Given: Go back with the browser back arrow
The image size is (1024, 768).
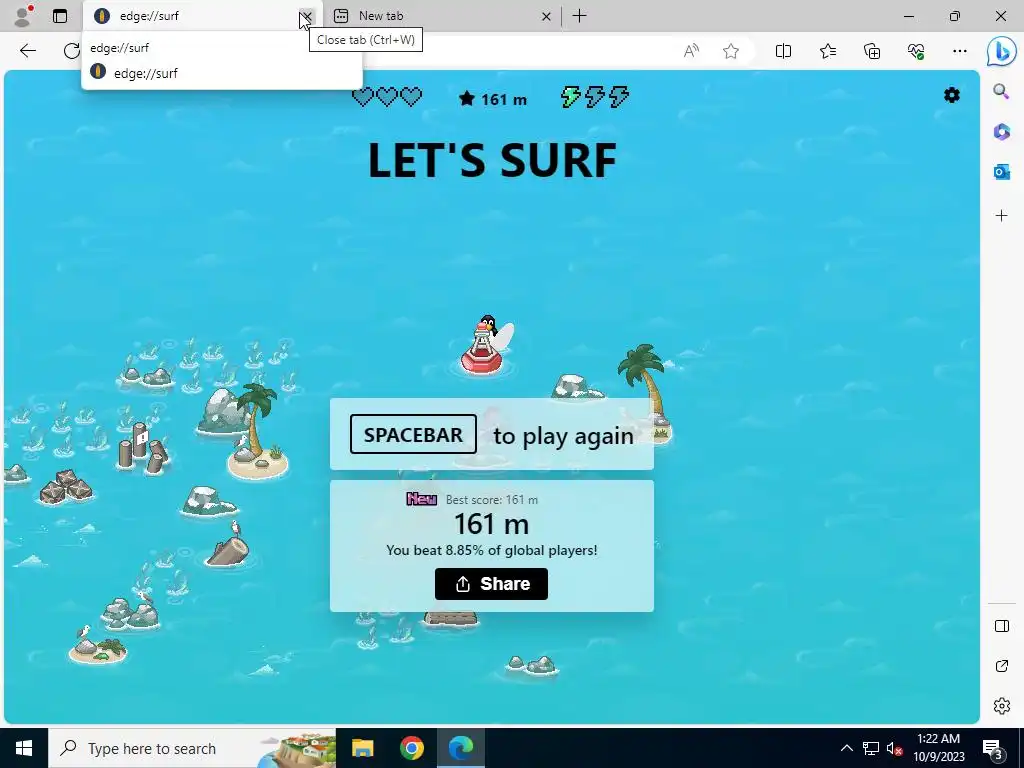Looking at the screenshot, I should pyautogui.click(x=27, y=51).
